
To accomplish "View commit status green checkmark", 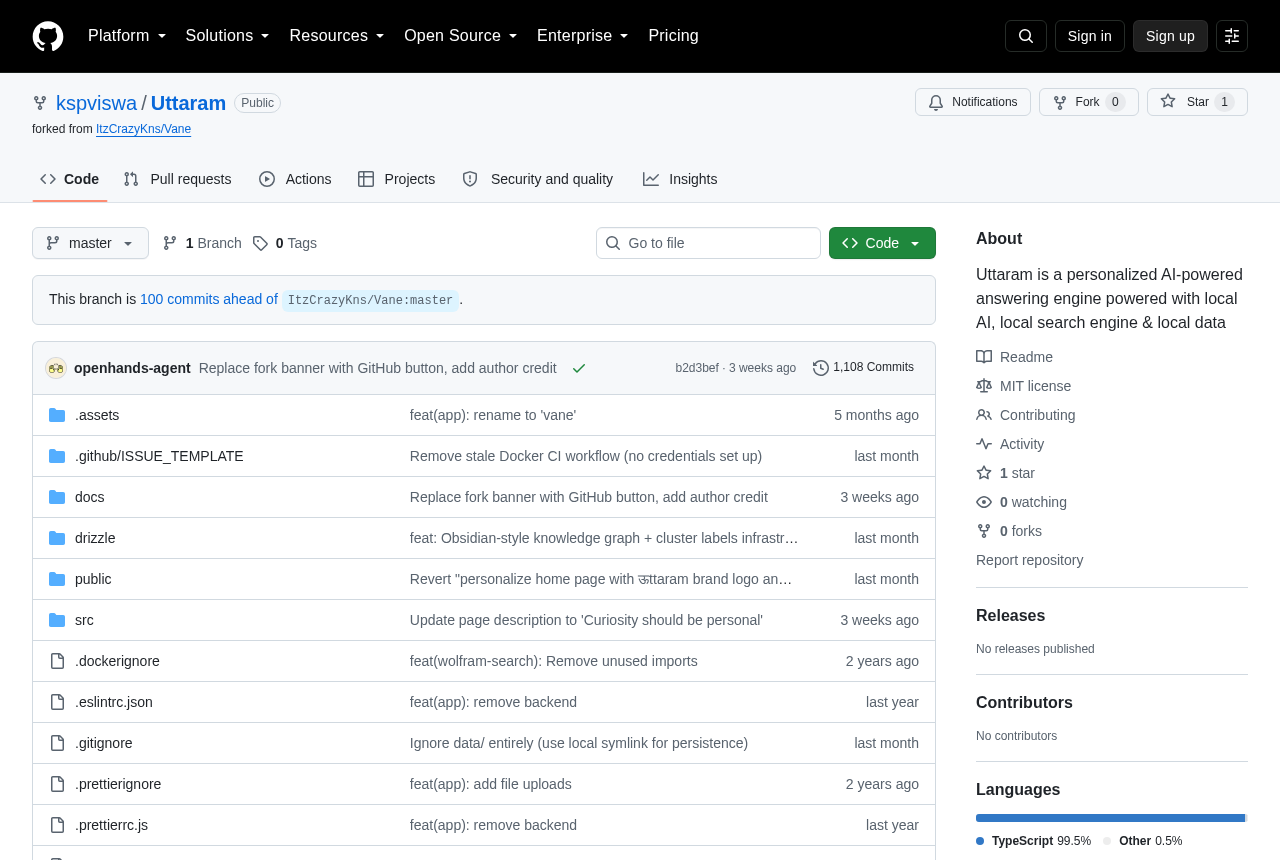I will (579, 368).
